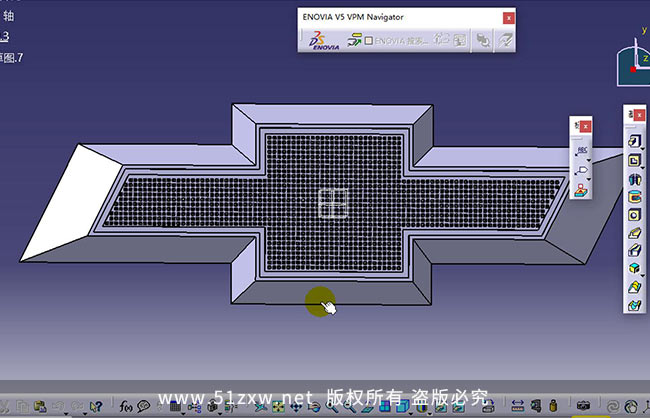Click the stamp-shaped icon in annotation toolbar
Image resolution: width=650 pixels, height=418 pixels.
pyautogui.click(x=581, y=190)
